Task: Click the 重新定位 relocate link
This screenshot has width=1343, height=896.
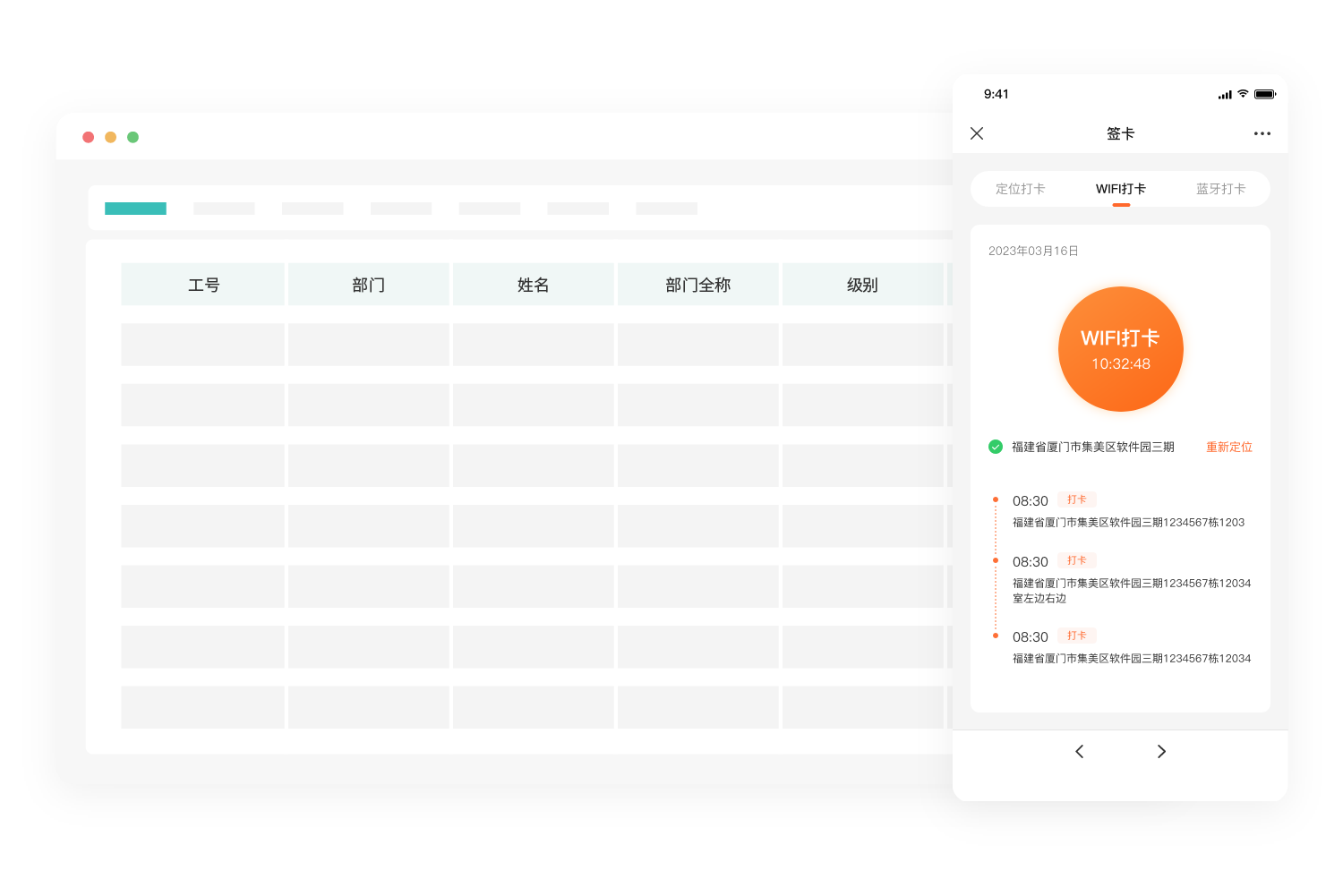Action: [x=1228, y=447]
